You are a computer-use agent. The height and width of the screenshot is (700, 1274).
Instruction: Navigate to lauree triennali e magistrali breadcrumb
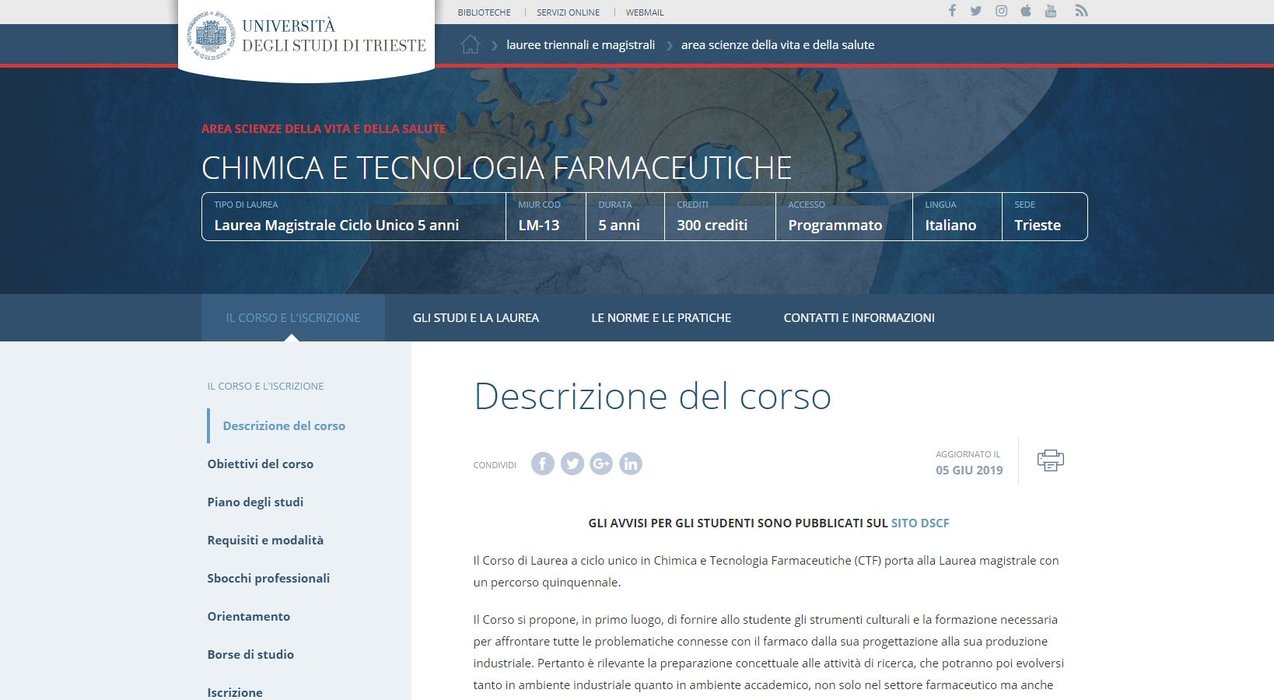580,45
